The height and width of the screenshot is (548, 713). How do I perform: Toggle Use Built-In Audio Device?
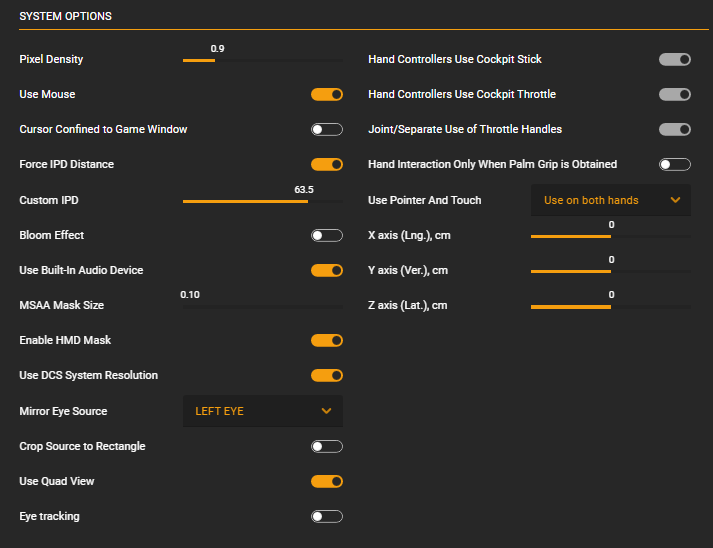pyautogui.click(x=326, y=270)
